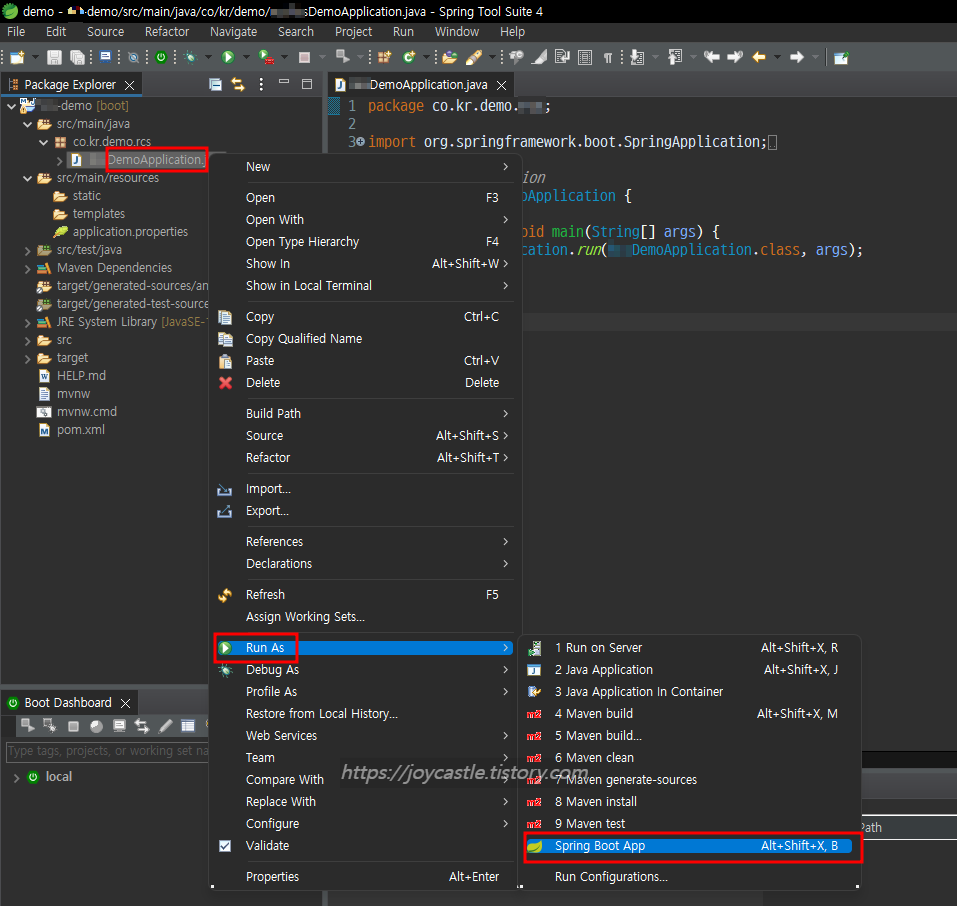Screen dimensions: 957x906
Task: Click Boot Dashboard open console icon
Action: point(120,725)
